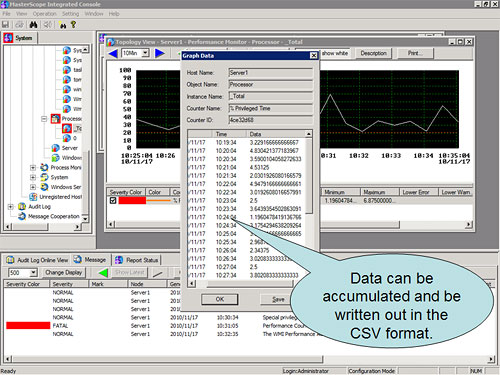Click the Change Display button
Image resolution: width=500 pixels, height=375 pixels.
click(64, 273)
